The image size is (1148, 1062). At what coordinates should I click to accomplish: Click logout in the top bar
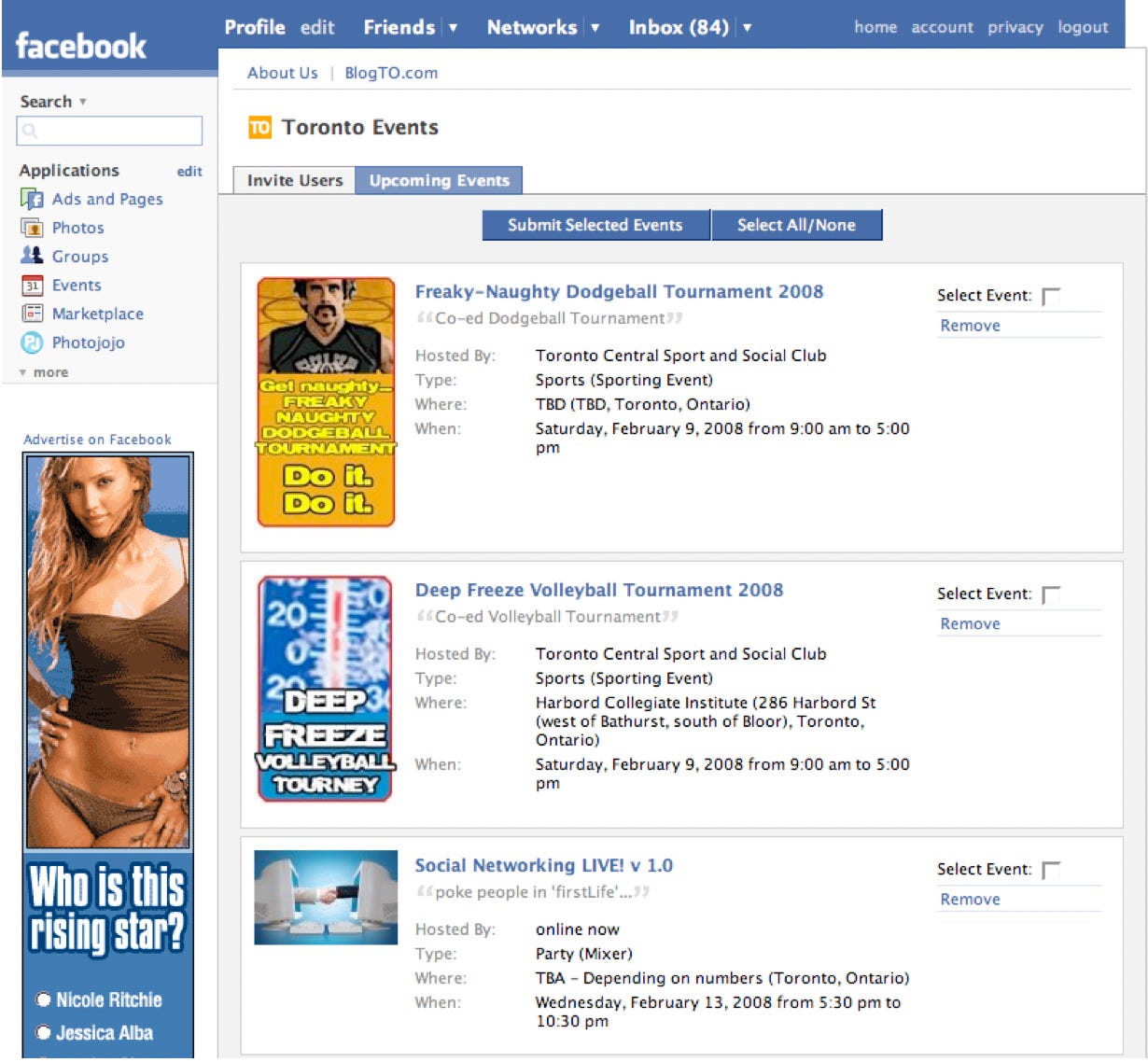point(1083,27)
